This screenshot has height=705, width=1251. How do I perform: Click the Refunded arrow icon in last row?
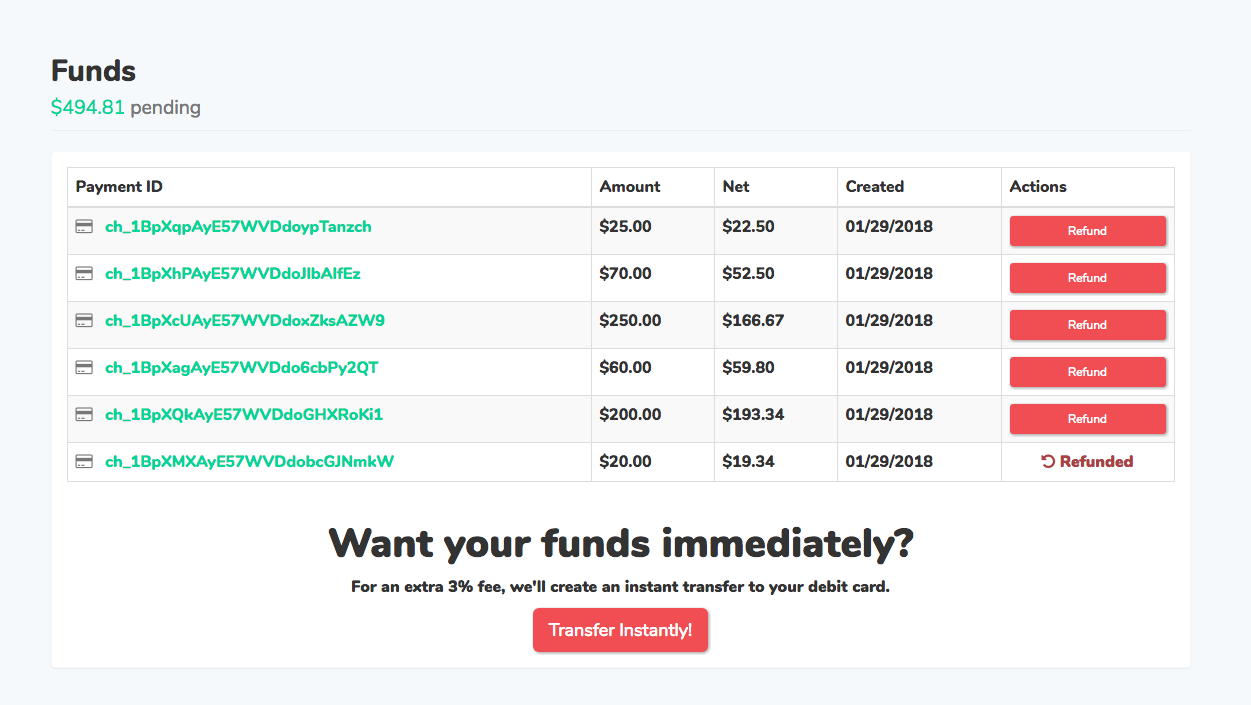pos(1048,462)
